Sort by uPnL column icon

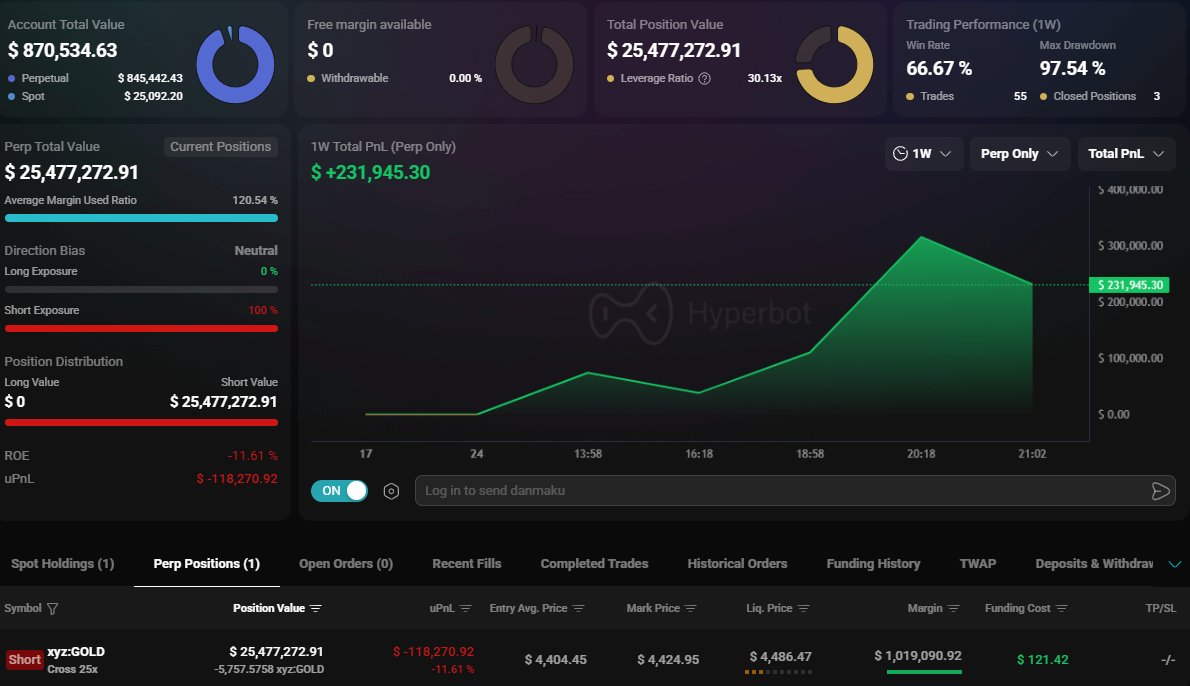465,609
